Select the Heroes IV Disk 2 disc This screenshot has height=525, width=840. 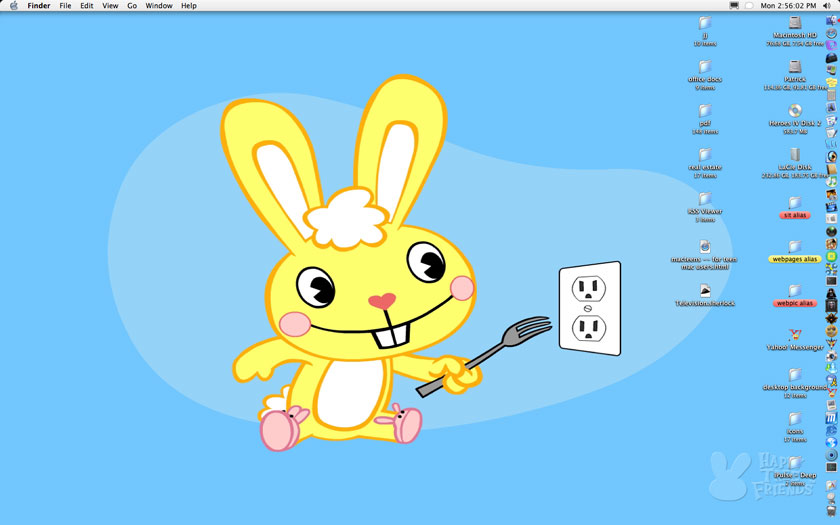click(795, 110)
